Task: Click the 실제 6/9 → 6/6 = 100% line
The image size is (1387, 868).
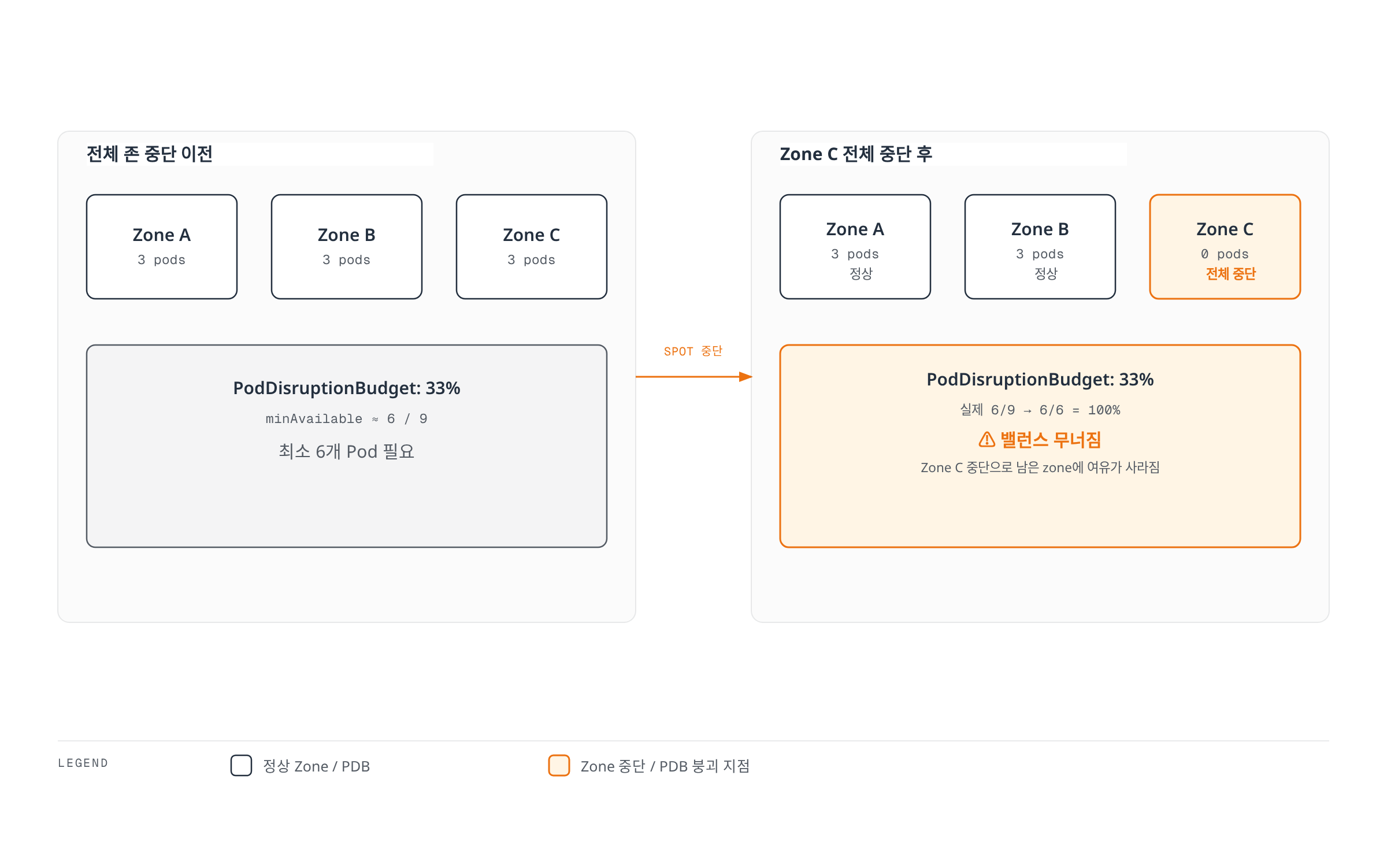Action: (x=1040, y=410)
